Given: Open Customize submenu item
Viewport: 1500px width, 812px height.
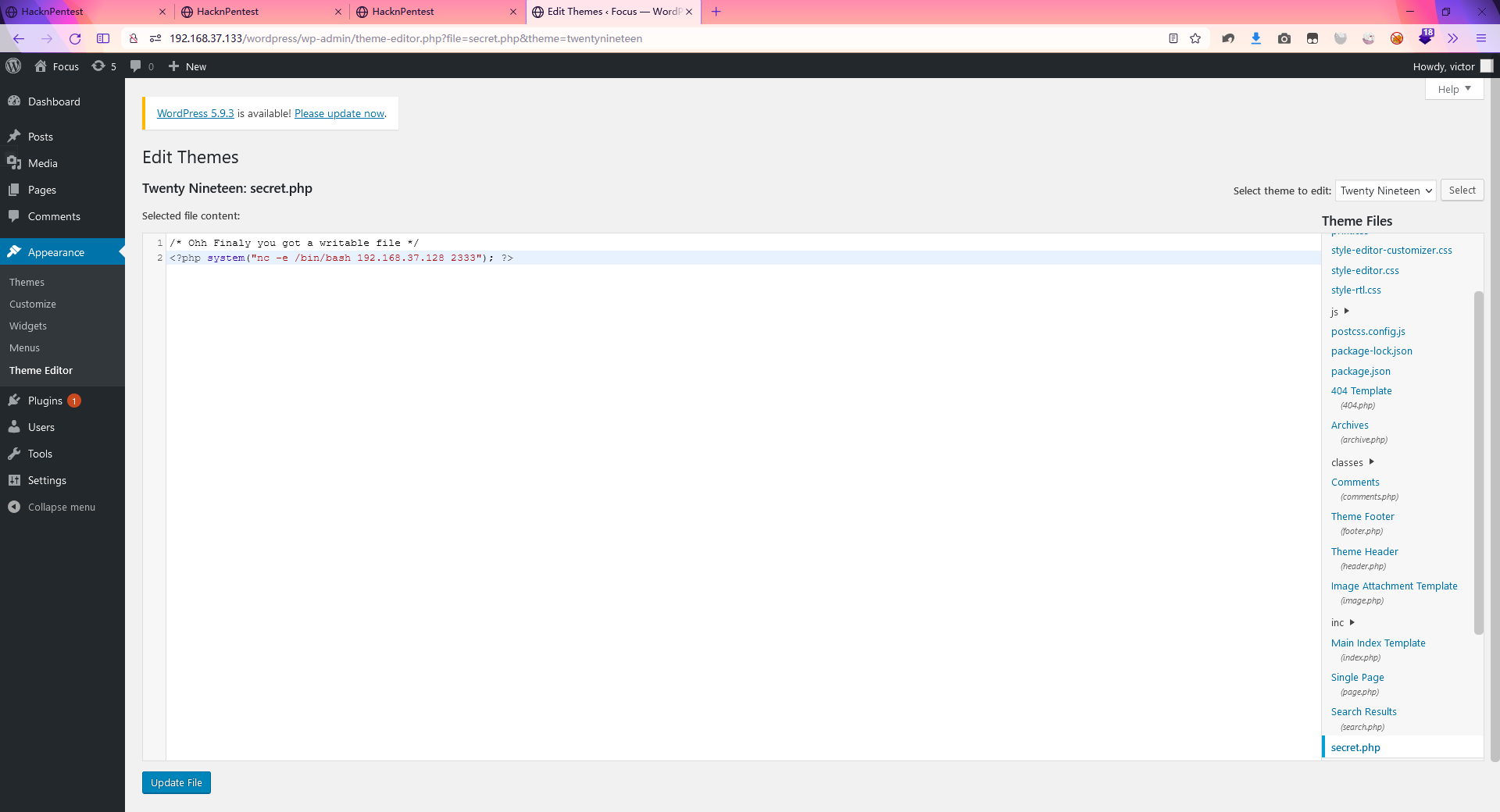Looking at the screenshot, I should tap(33, 304).
